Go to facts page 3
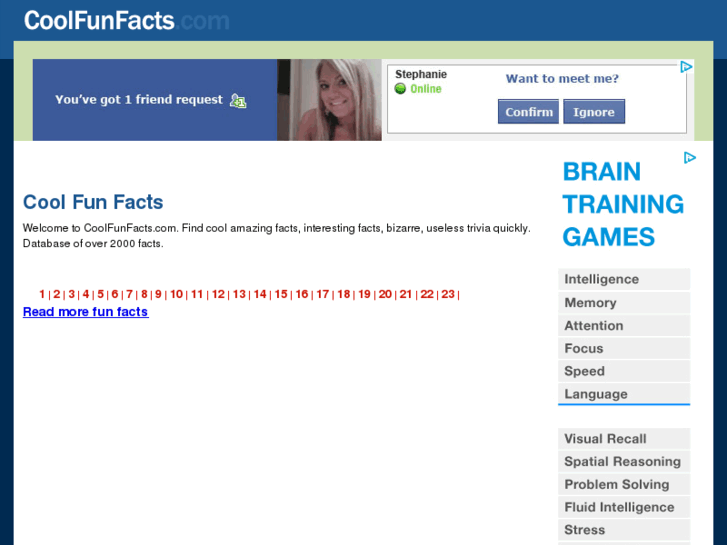This screenshot has height=545, width=727. (x=71, y=294)
